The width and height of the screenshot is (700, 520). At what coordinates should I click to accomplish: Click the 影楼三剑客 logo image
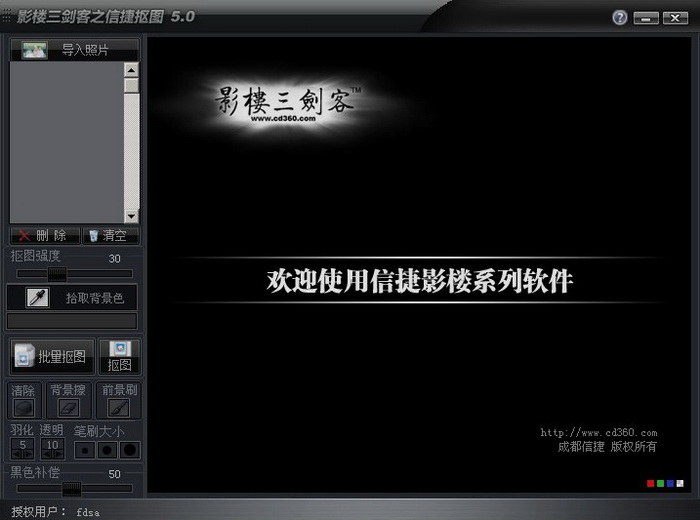pyautogui.click(x=288, y=104)
